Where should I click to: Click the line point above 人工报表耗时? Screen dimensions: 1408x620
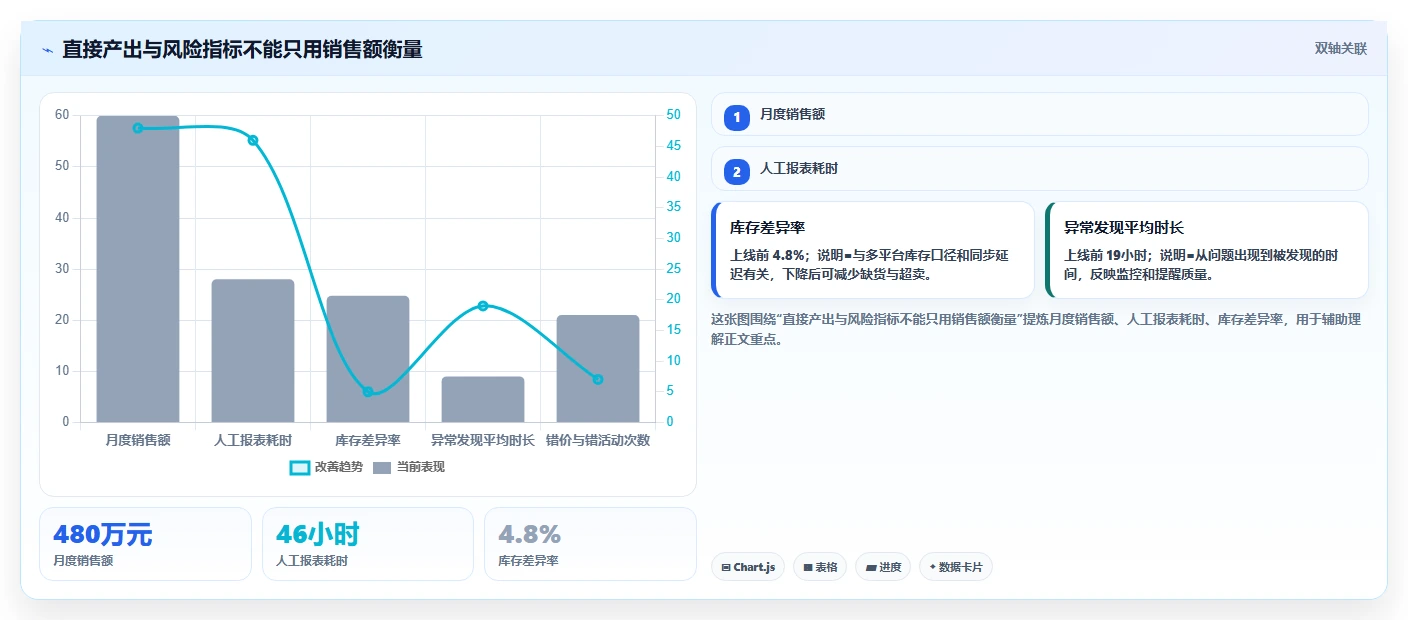point(253,140)
